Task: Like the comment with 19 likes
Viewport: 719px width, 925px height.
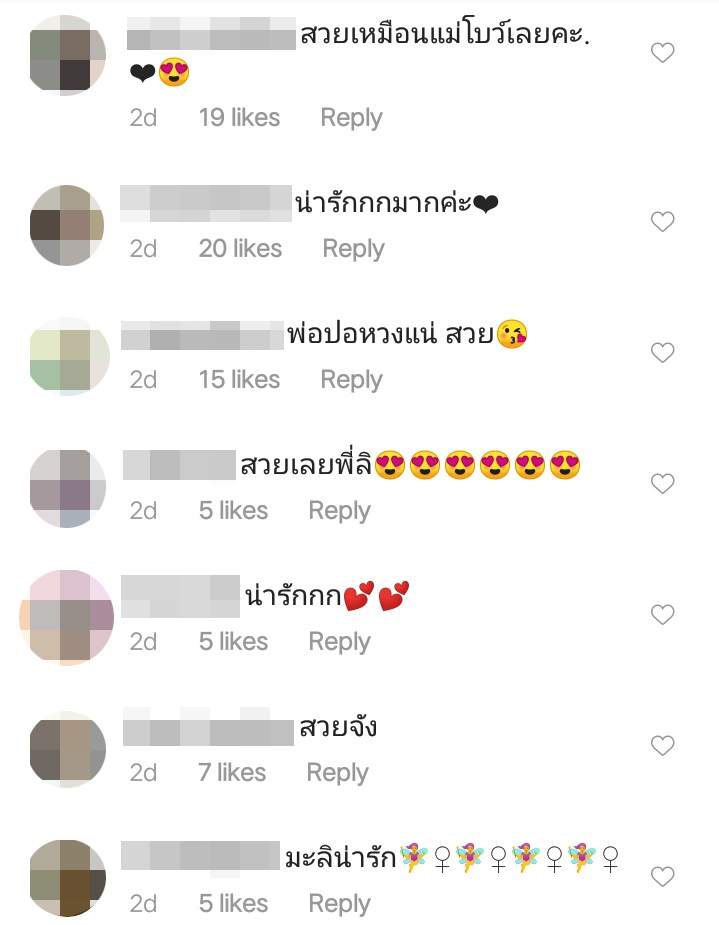Action: (662, 53)
